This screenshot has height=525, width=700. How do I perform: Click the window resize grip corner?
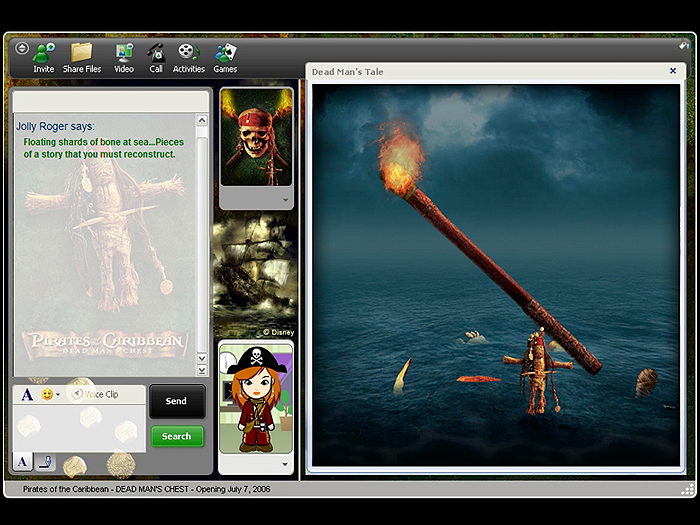[x=688, y=490]
